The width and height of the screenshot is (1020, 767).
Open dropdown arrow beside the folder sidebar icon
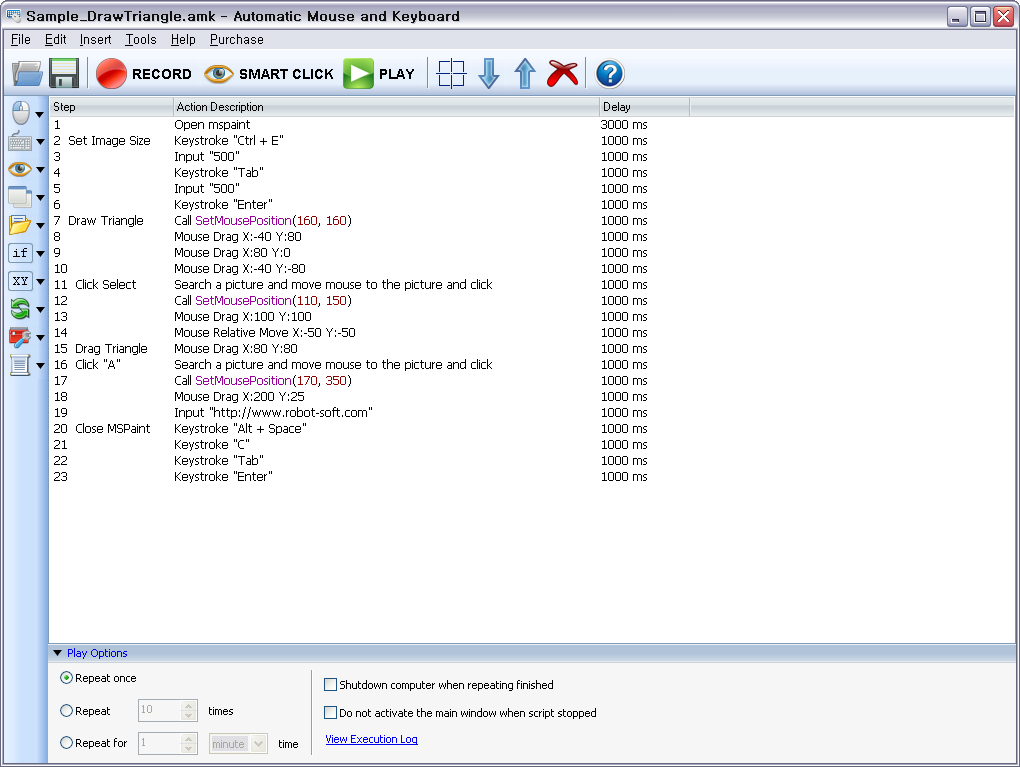[40, 226]
